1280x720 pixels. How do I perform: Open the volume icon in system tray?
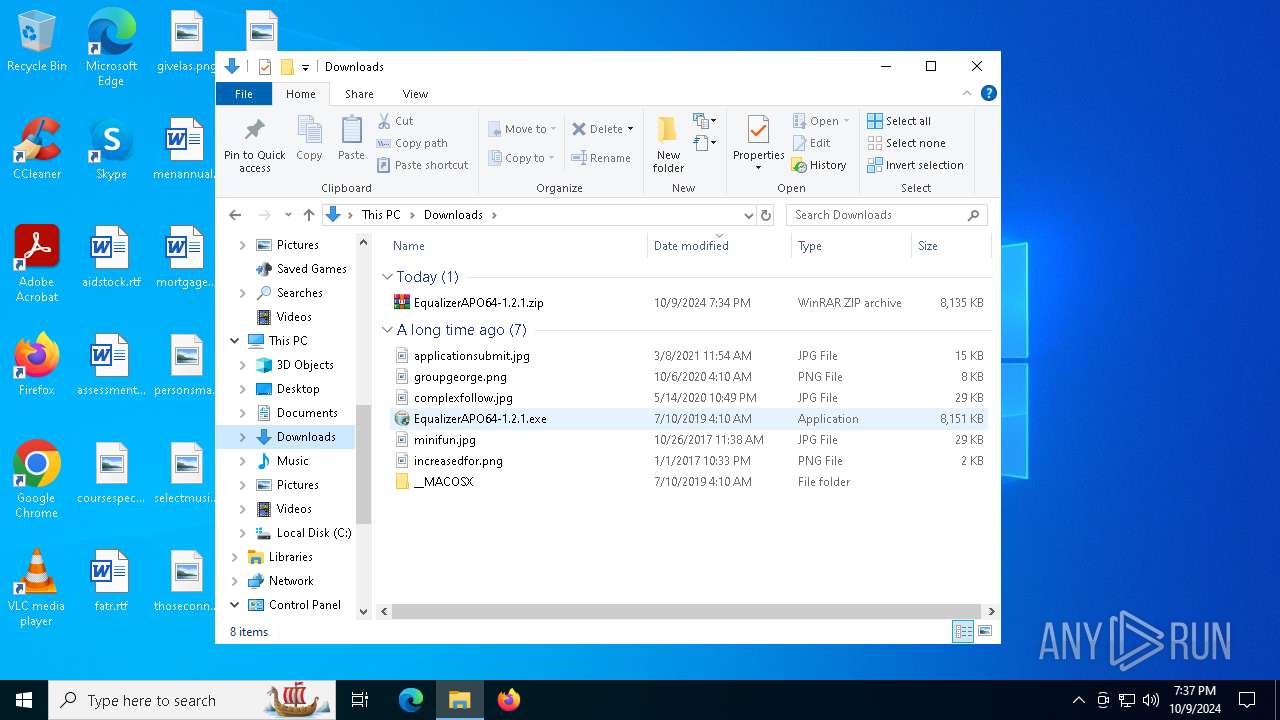(x=1151, y=700)
